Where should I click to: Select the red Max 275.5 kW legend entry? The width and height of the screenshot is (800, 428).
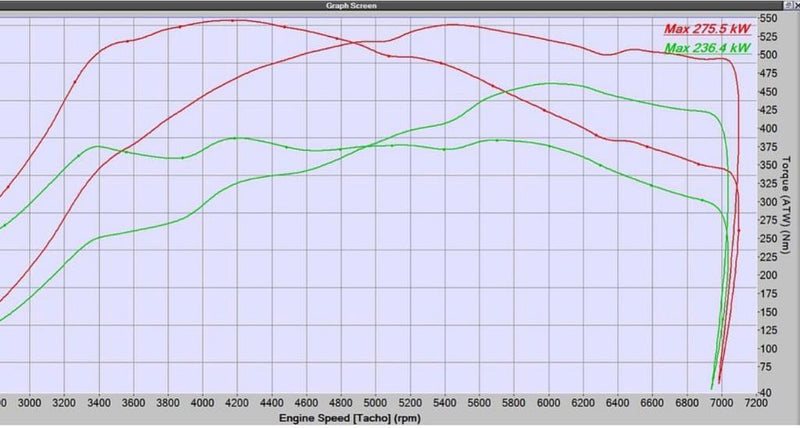point(707,29)
